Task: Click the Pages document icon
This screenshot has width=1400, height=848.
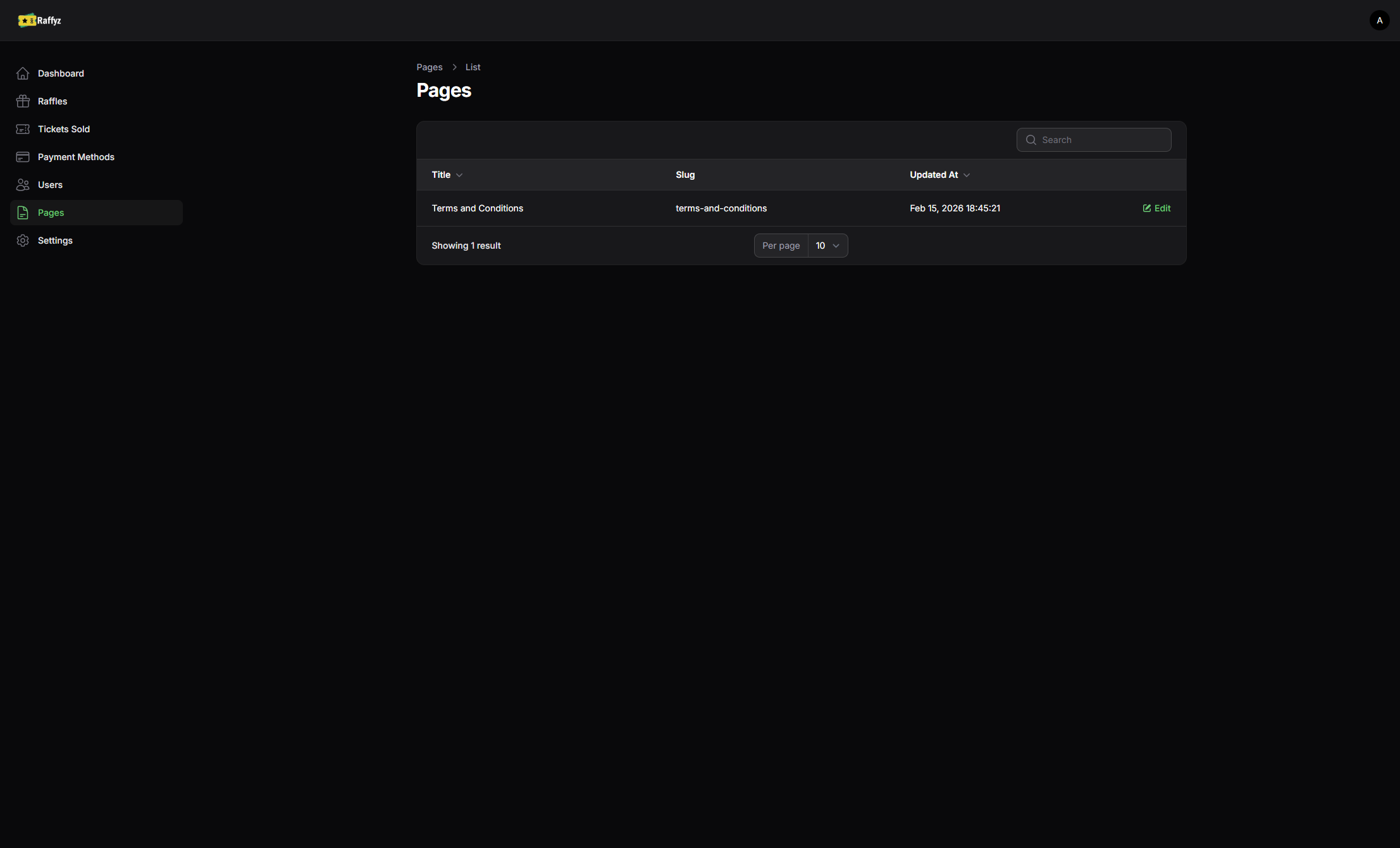Action: (23, 213)
